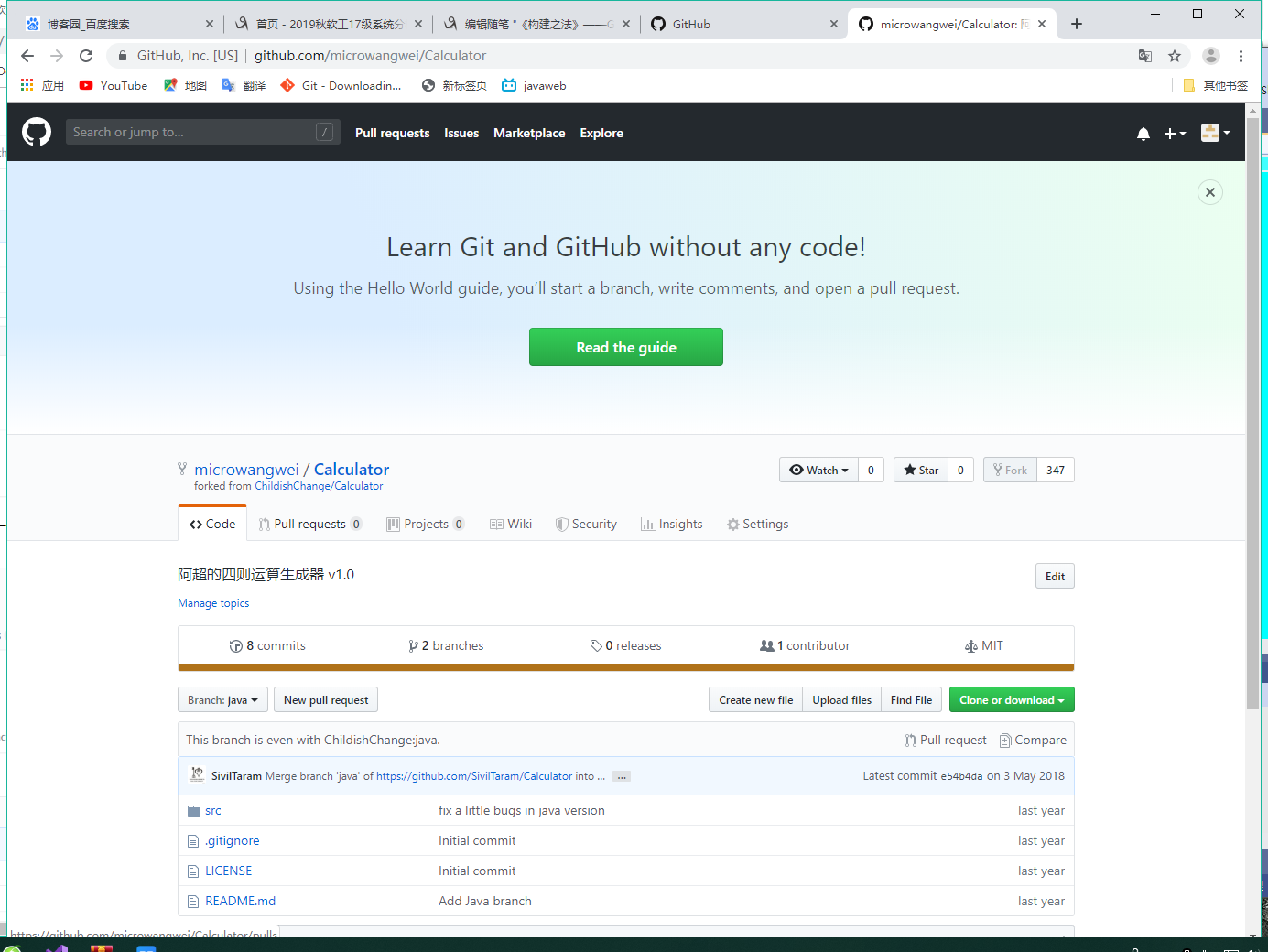1268x952 pixels.
Task: Open the Chrome three-dot menu
Action: 1241,56
